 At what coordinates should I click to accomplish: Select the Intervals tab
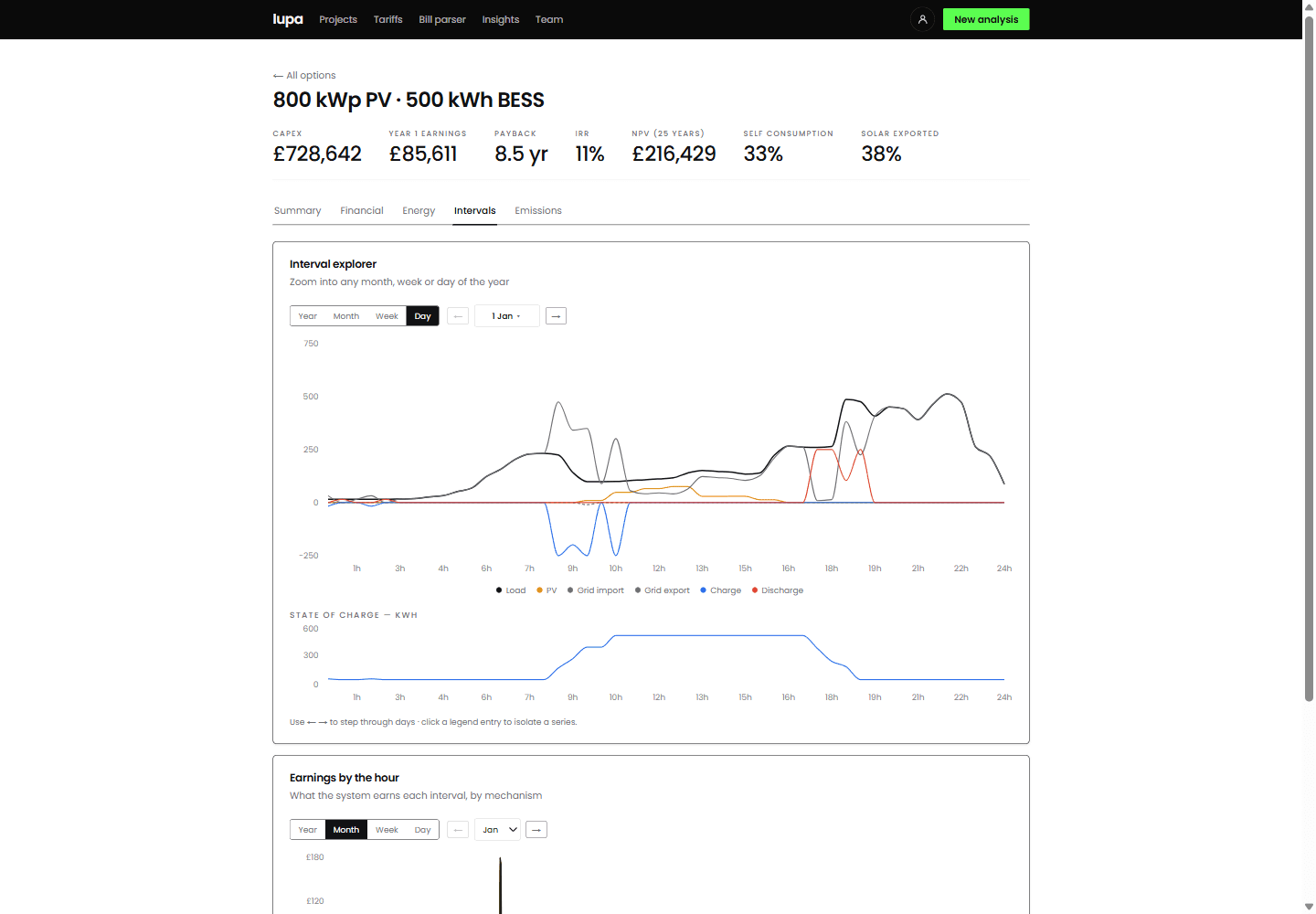click(x=475, y=211)
